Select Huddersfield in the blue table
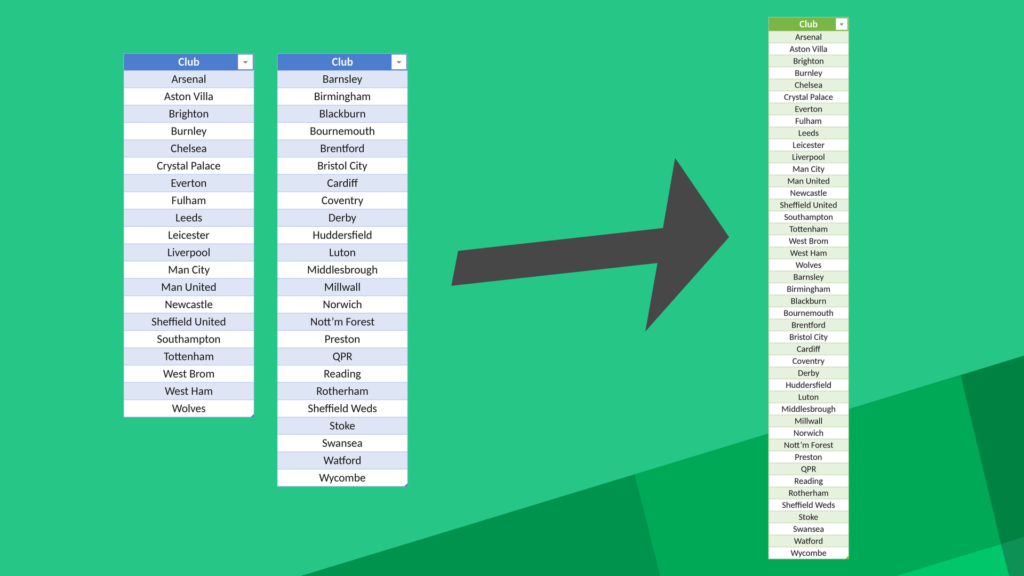 click(342, 235)
